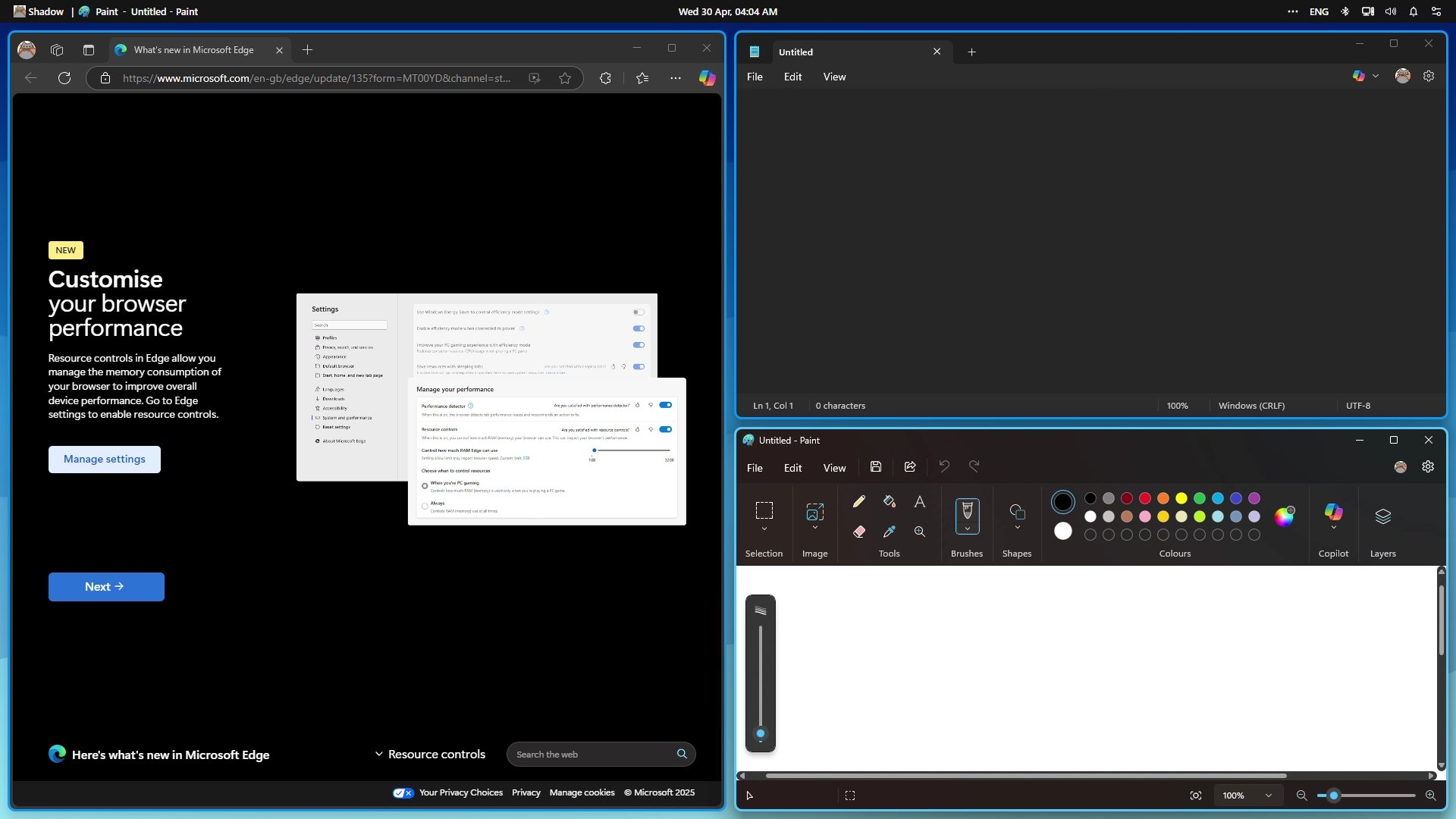Open View menu in Notepad
The image size is (1456, 819).
click(834, 77)
